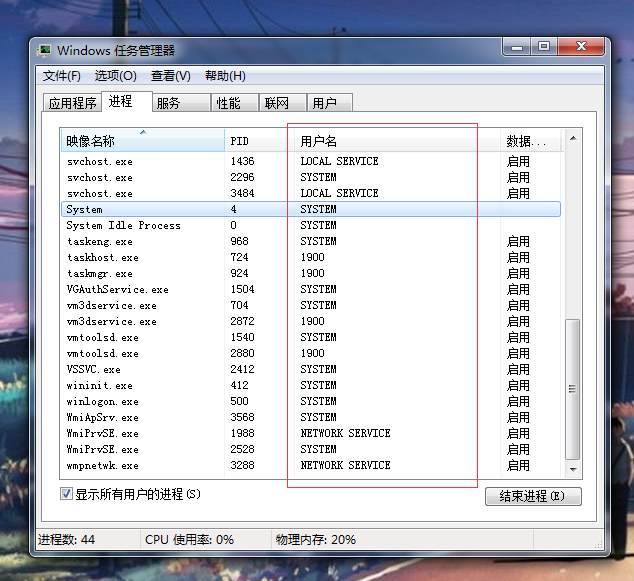This screenshot has height=581, width=634.
Task: Select the System process row
Action: point(311,209)
